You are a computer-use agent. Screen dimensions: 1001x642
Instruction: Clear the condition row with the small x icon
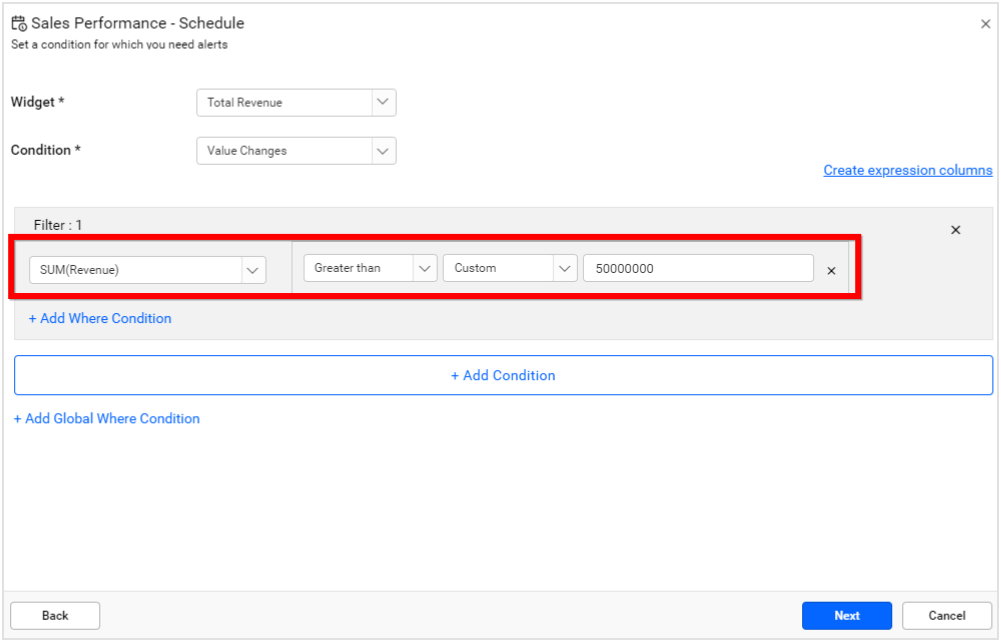(x=831, y=269)
